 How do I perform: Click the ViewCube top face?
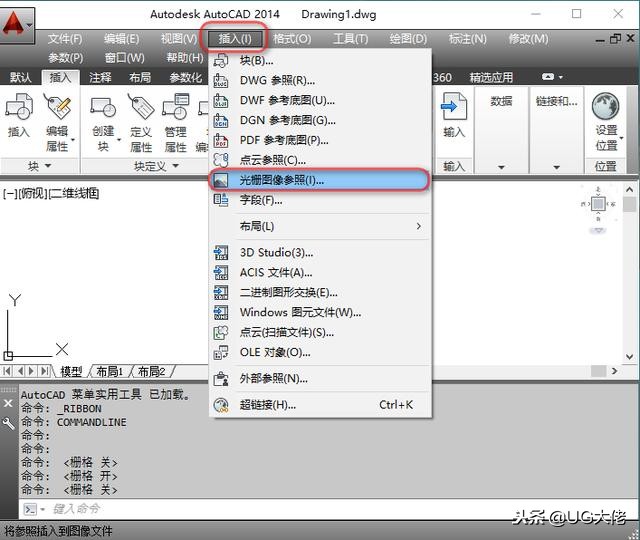pos(598,204)
